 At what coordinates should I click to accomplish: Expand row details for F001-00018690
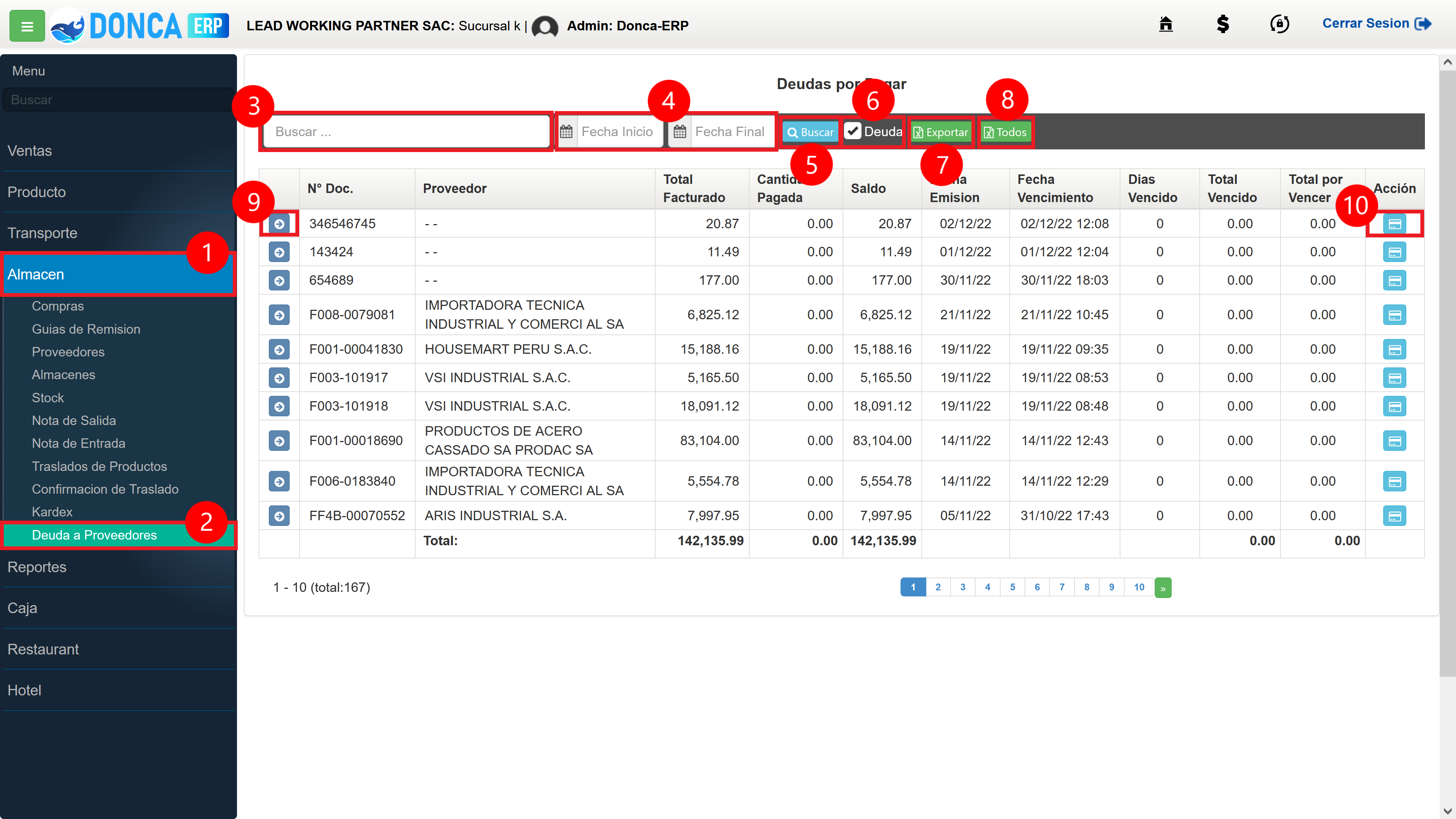[279, 440]
